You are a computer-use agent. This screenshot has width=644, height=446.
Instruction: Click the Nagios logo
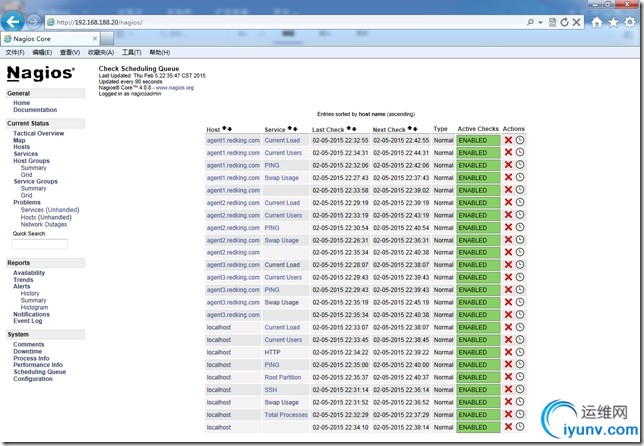point(41,73)
